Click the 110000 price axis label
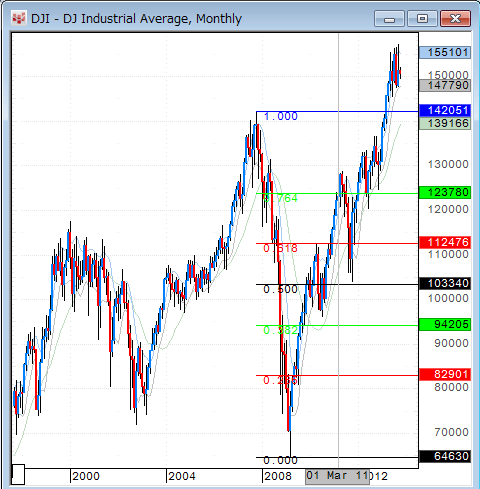Image resolution: width=480 pixels, height=489 pixels. pos(448,255)
